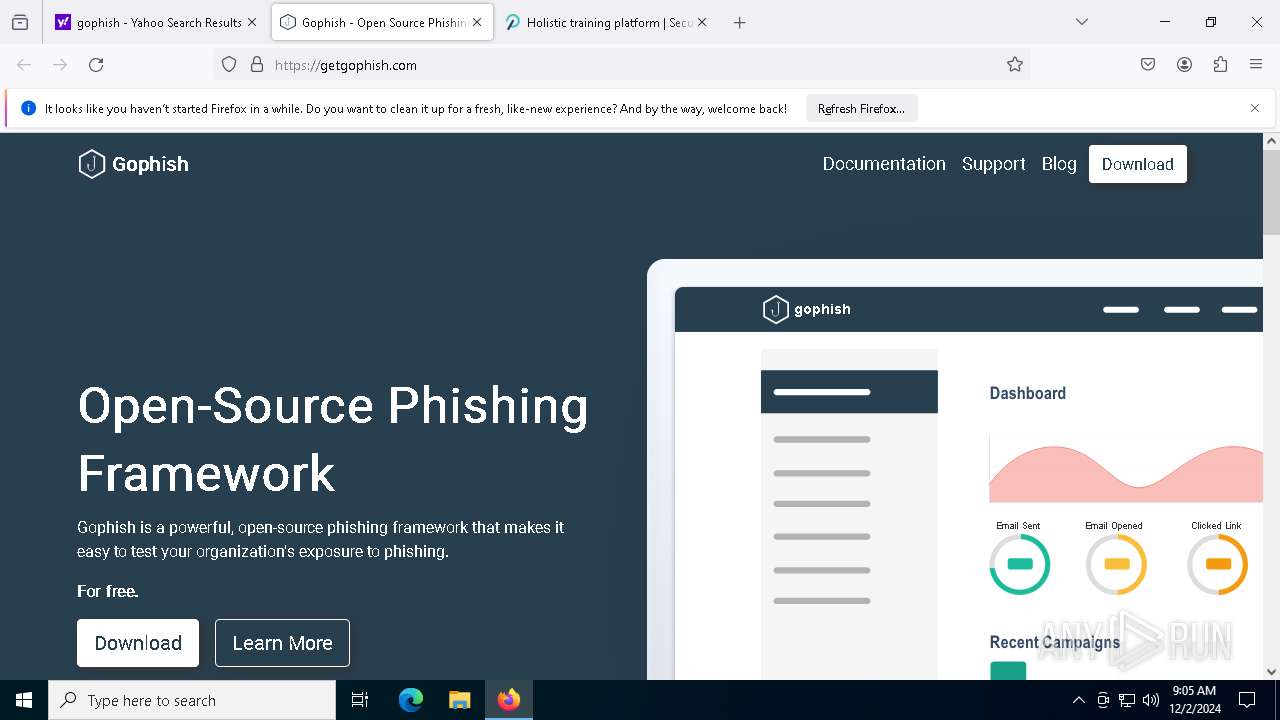Open a new tab with plus button
Image resolution: width=1280 pixels, height=720 pixels.
[x=740, y=22]
